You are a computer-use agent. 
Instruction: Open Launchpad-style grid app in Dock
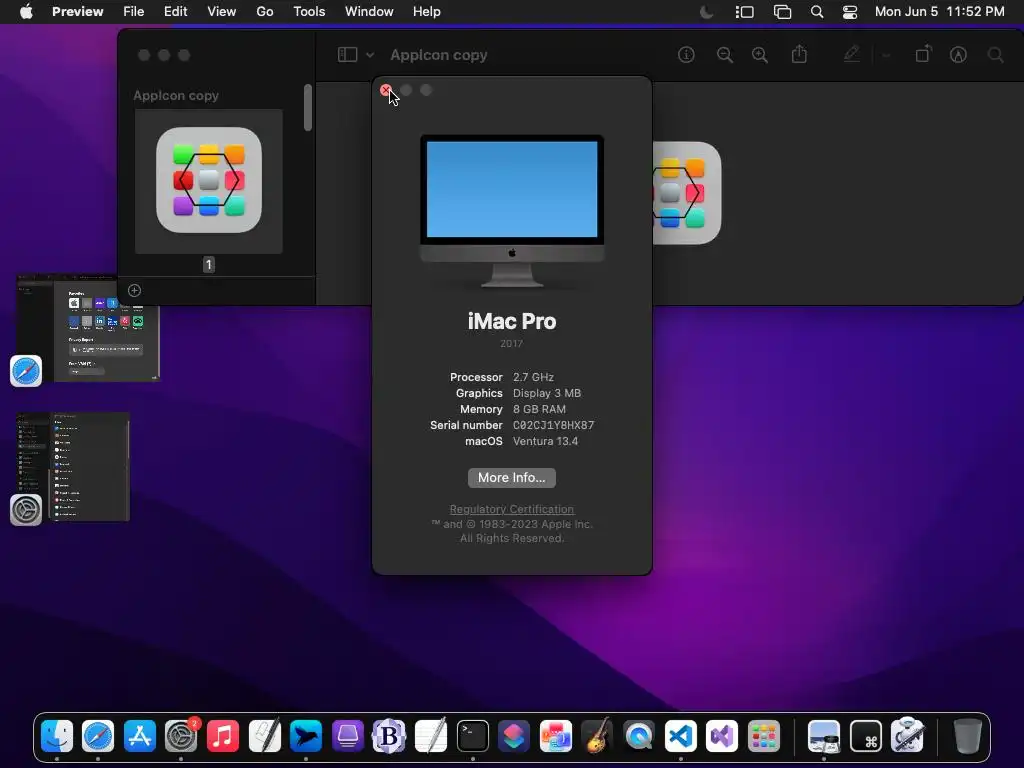pyautogui.click(x=763, y=736)
